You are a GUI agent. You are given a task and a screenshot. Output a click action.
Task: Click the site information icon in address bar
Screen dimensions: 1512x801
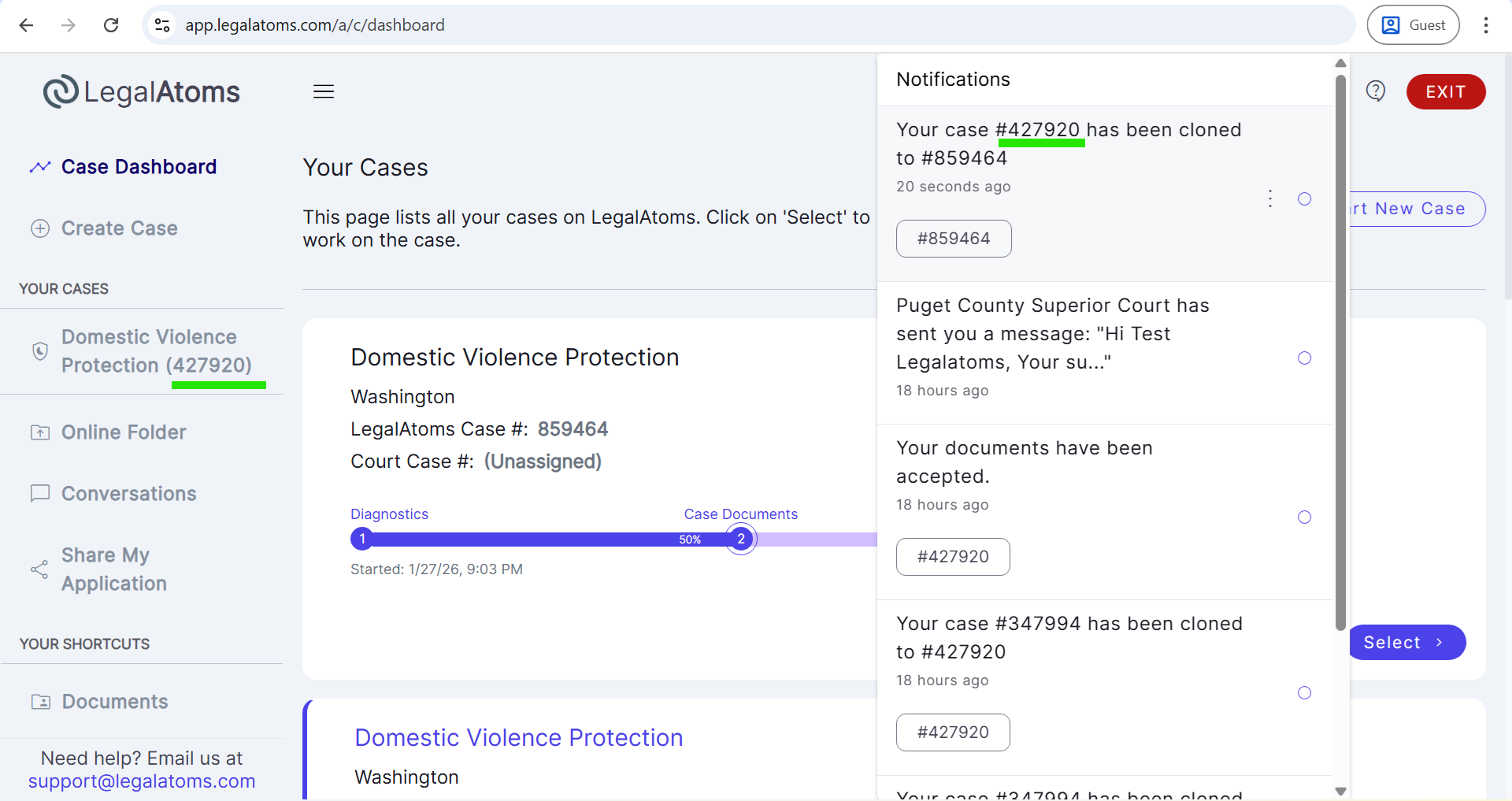click(162, 25)
